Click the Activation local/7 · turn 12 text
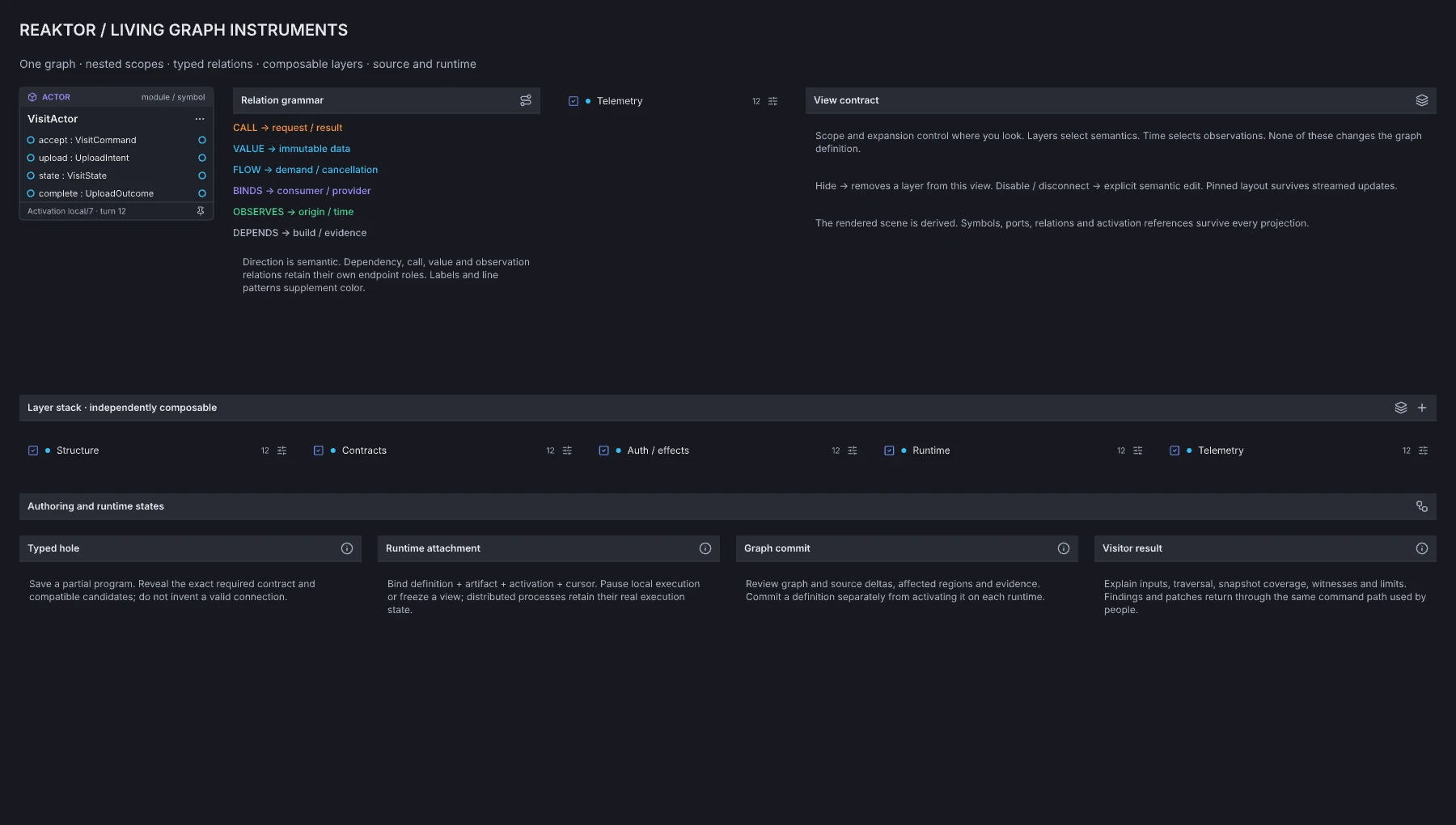This screenshot has height=825, width=1456. [x=77, y=211]
